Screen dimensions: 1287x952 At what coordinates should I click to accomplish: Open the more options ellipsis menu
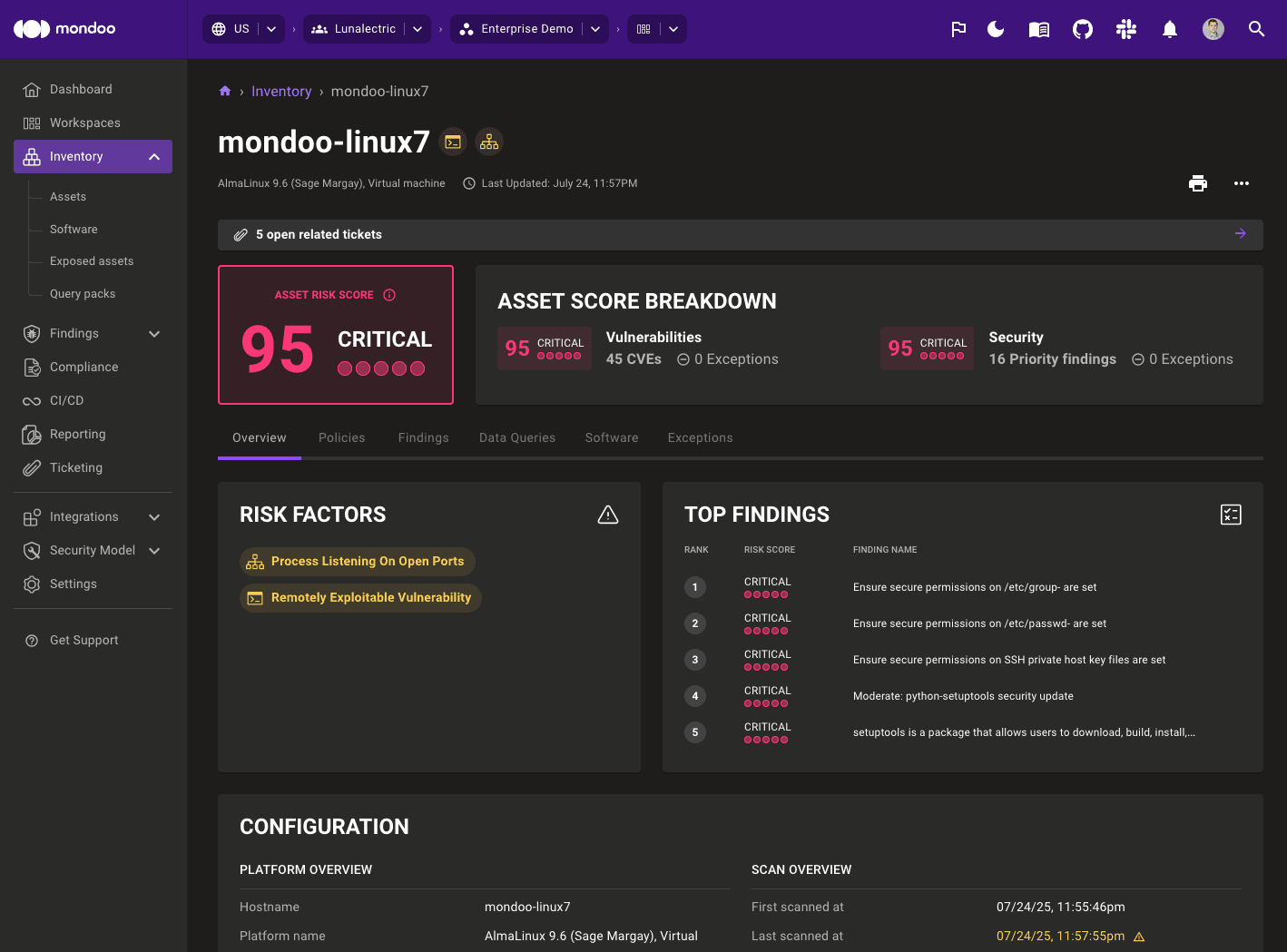point(1242,183)
